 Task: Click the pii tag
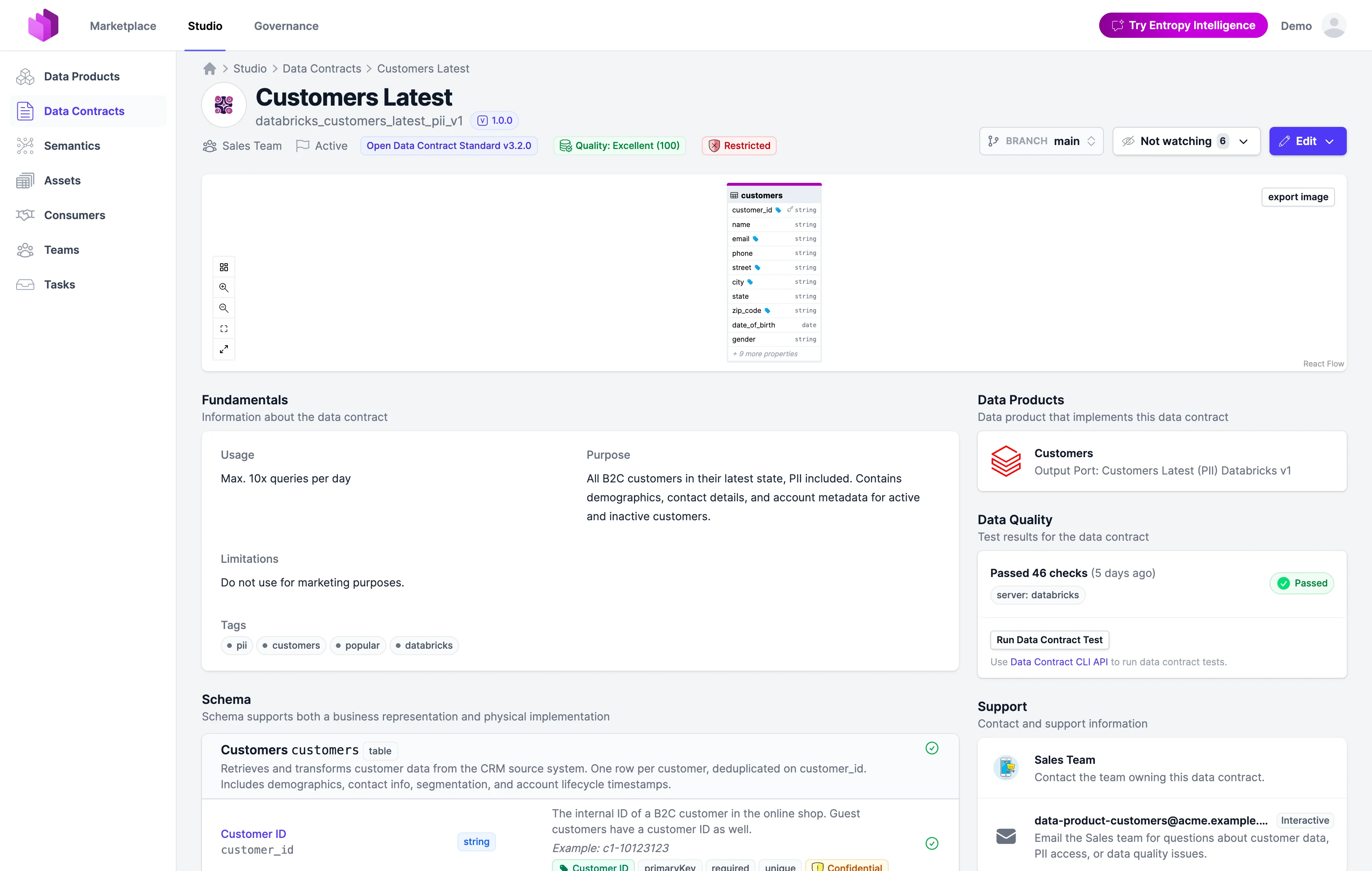click(237, 646)
